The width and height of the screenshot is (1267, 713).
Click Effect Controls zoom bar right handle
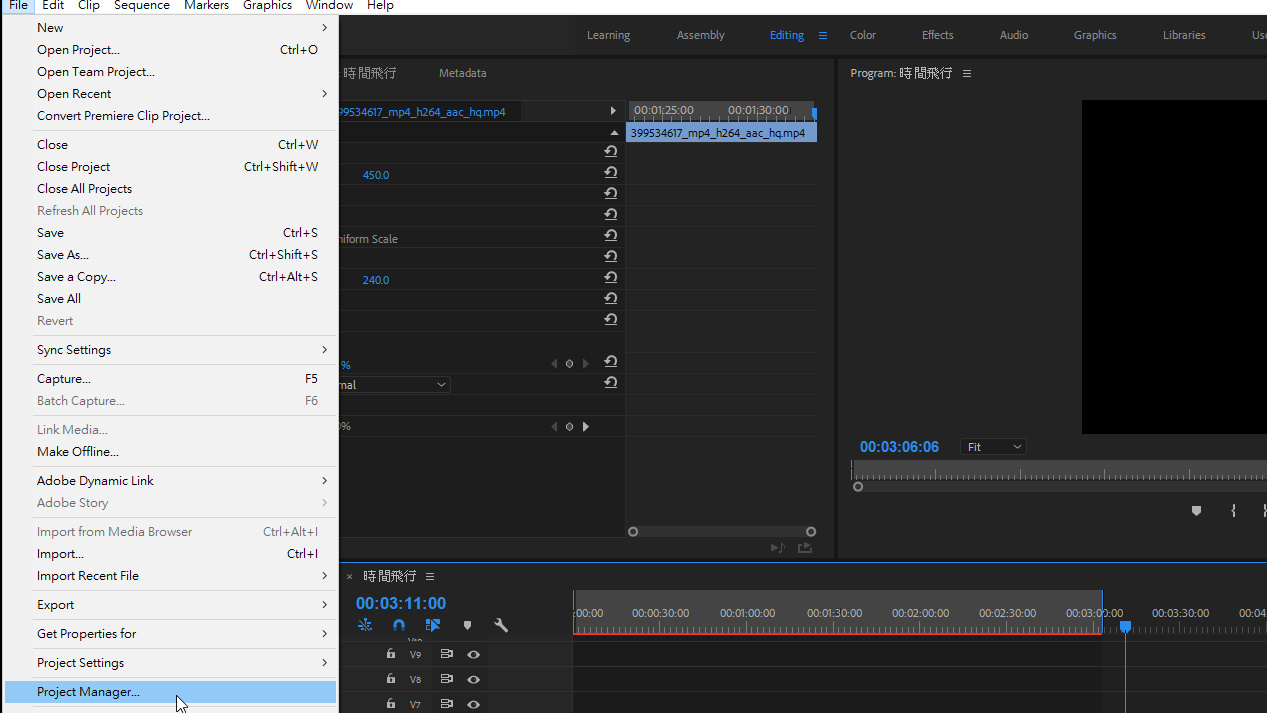(x=811, y=532)
